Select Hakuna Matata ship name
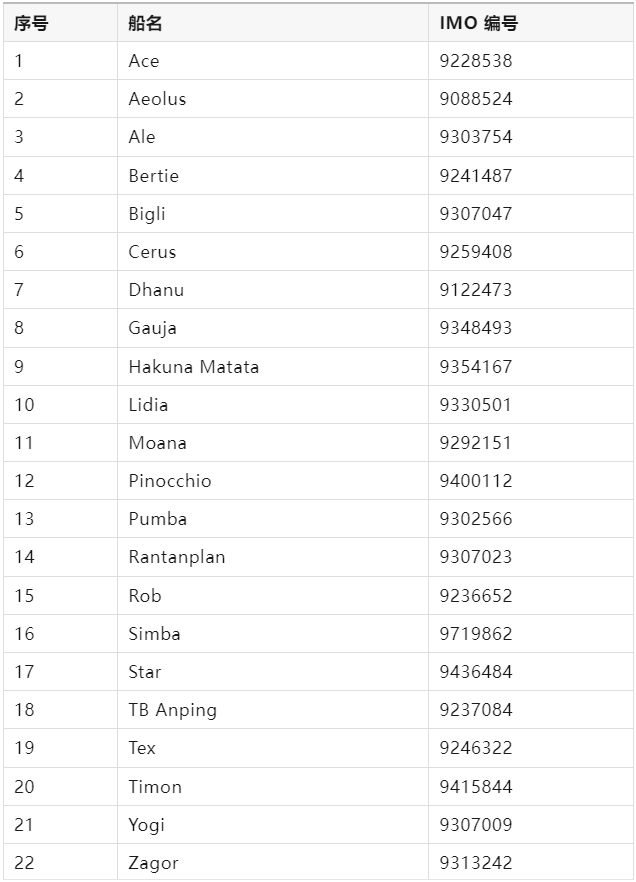This screenshot has height=882, width=636. (193, 367)
